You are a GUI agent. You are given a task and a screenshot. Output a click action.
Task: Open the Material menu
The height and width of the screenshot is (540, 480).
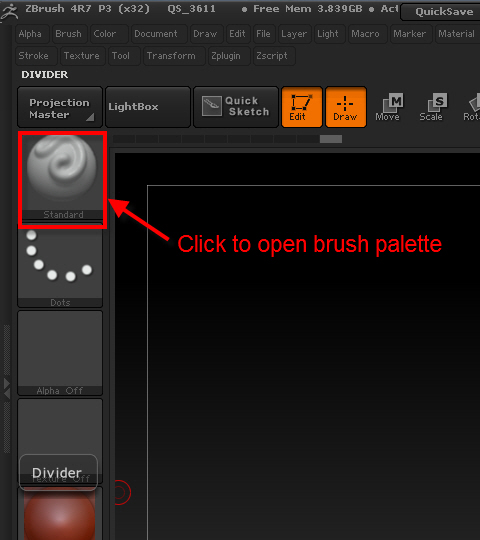pyautogui.click(x=458, y=34)
